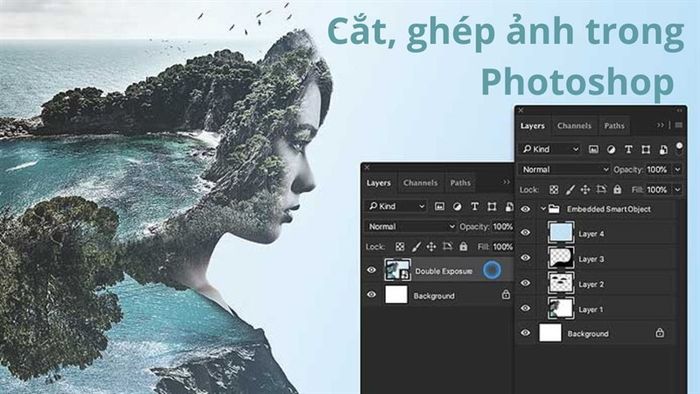Open Kind filter dropdown in left panel
This screenshot has width=700, height=394.
pyautogui.click(x=396, y=207)
